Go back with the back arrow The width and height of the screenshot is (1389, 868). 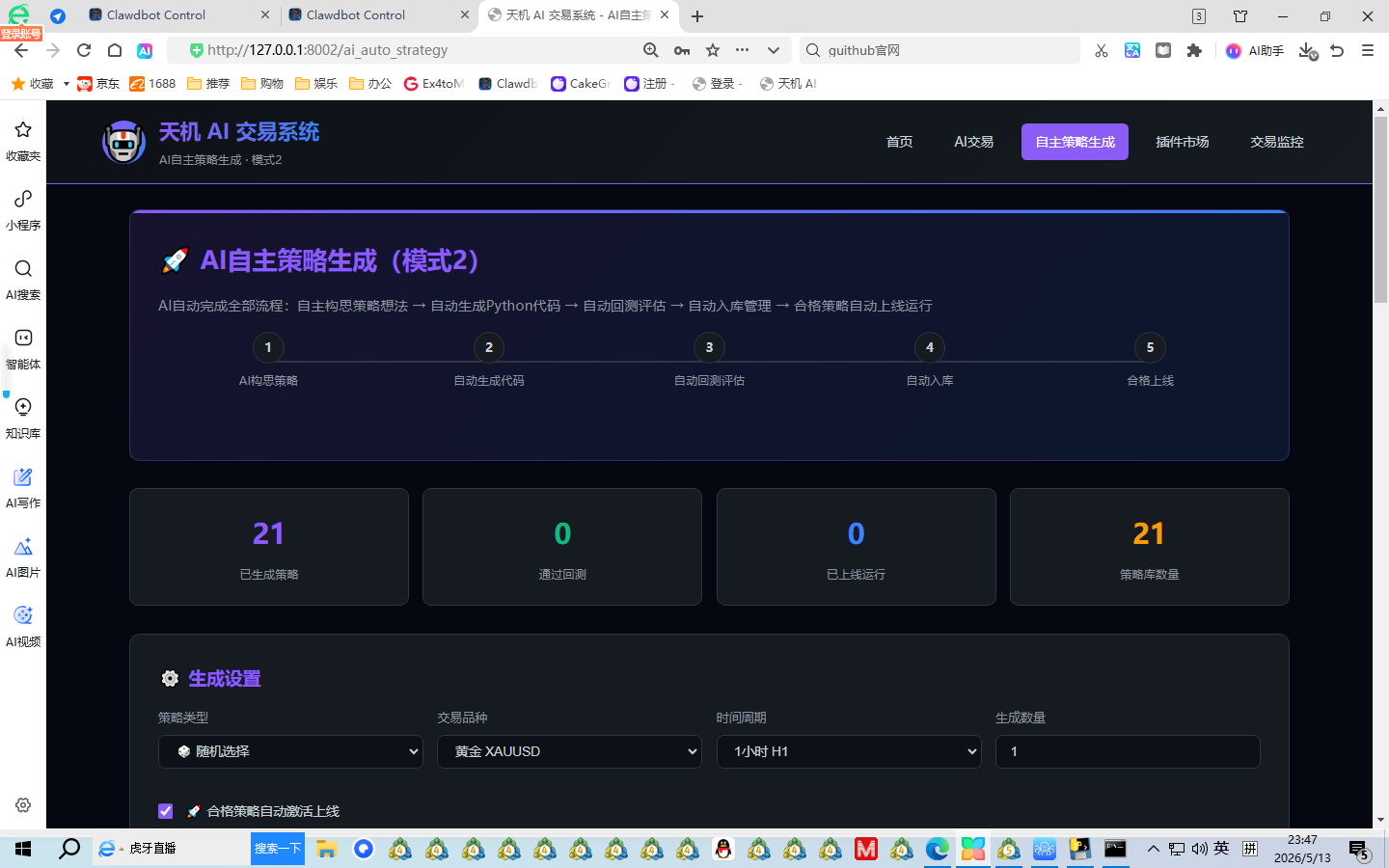(22, 50)
